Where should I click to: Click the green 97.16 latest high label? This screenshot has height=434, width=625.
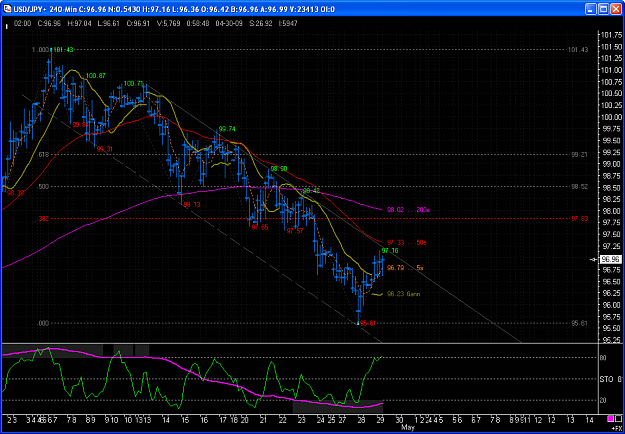point(390,251)
